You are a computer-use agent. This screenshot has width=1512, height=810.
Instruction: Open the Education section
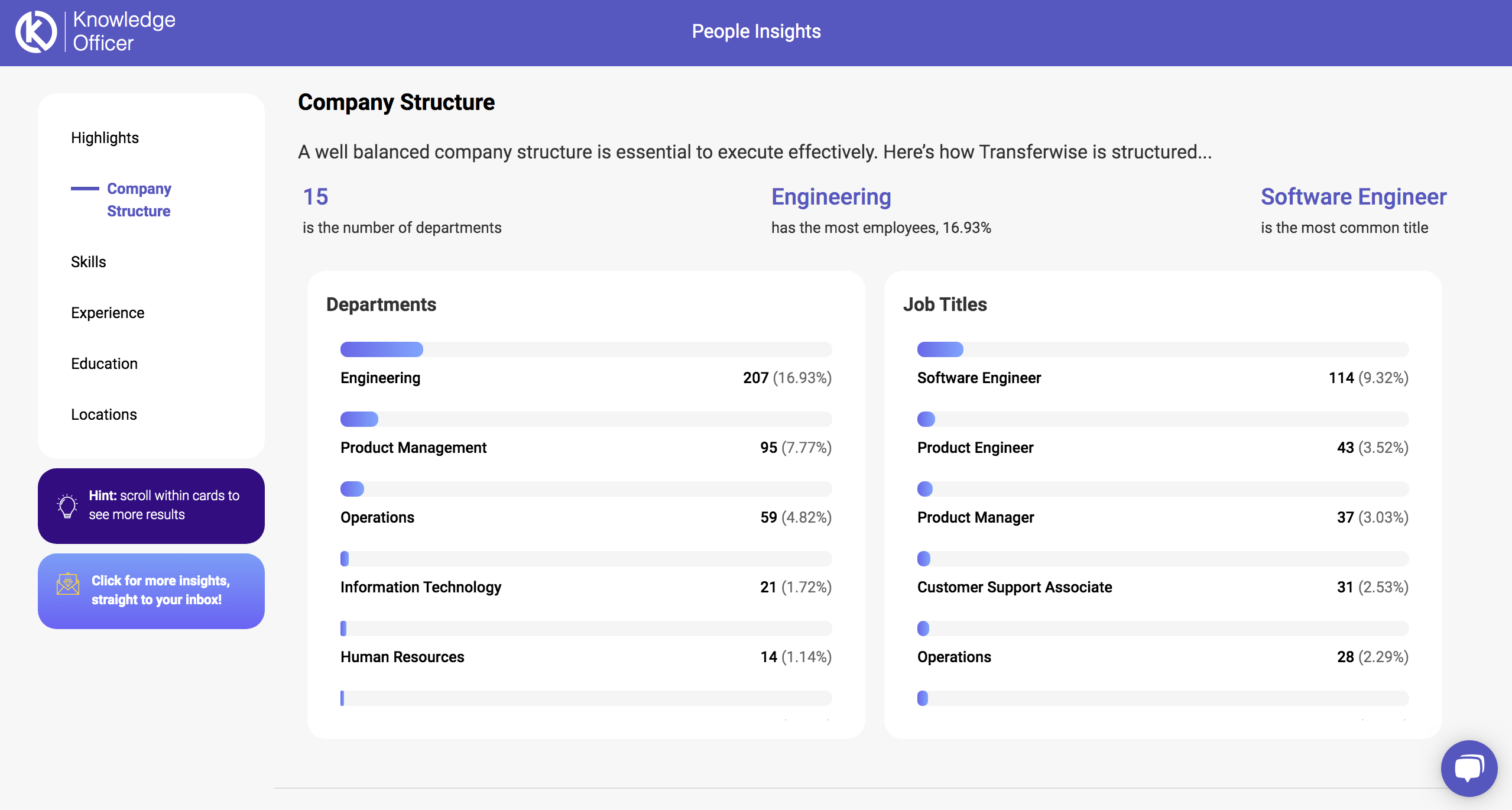click(x=104, y=363)
